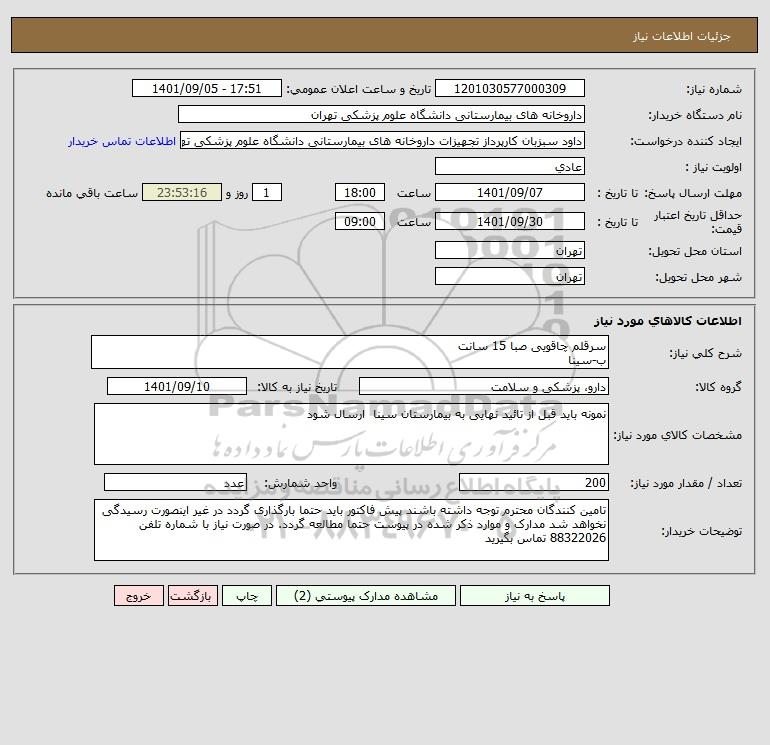Click the شرح کلی نیاز label
This screenshot has height=745, width=770.
(x=706, y=353)
